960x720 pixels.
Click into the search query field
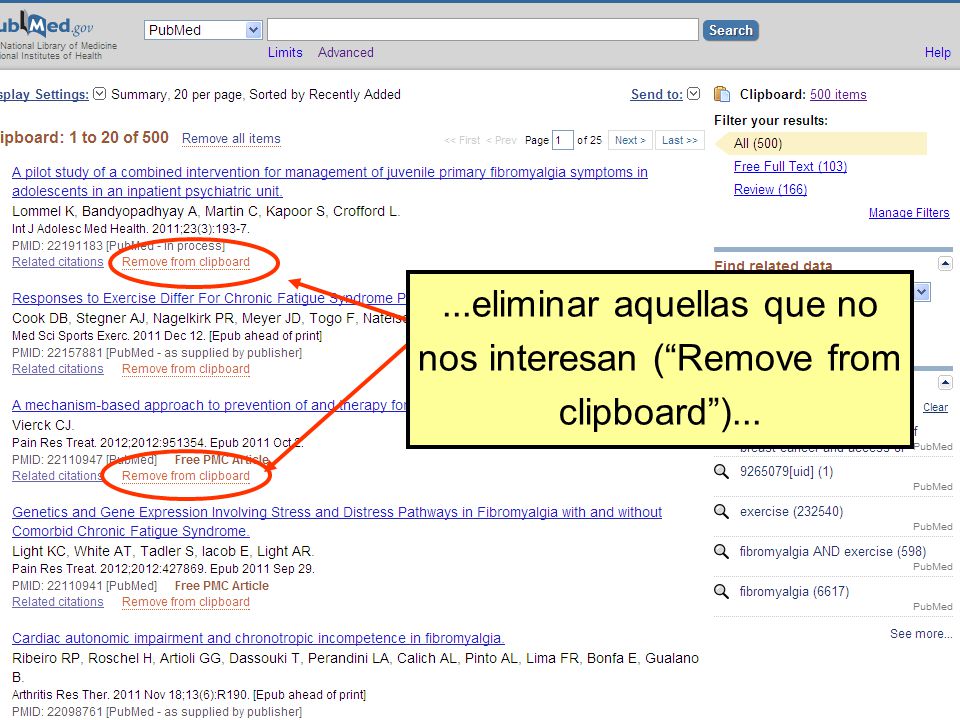point(482,29)
